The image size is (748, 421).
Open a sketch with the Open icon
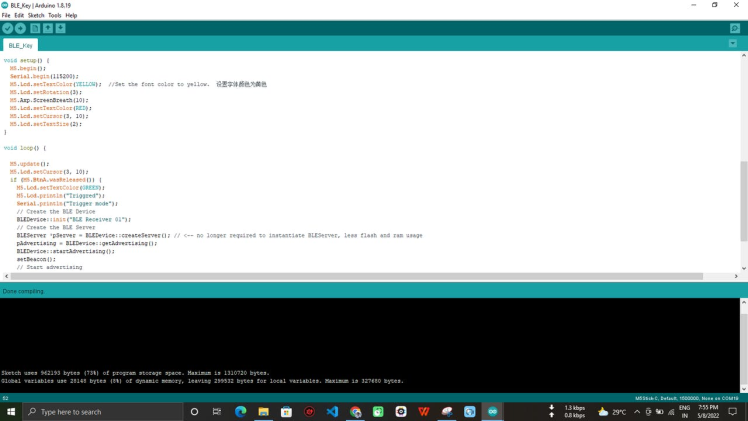48,29
